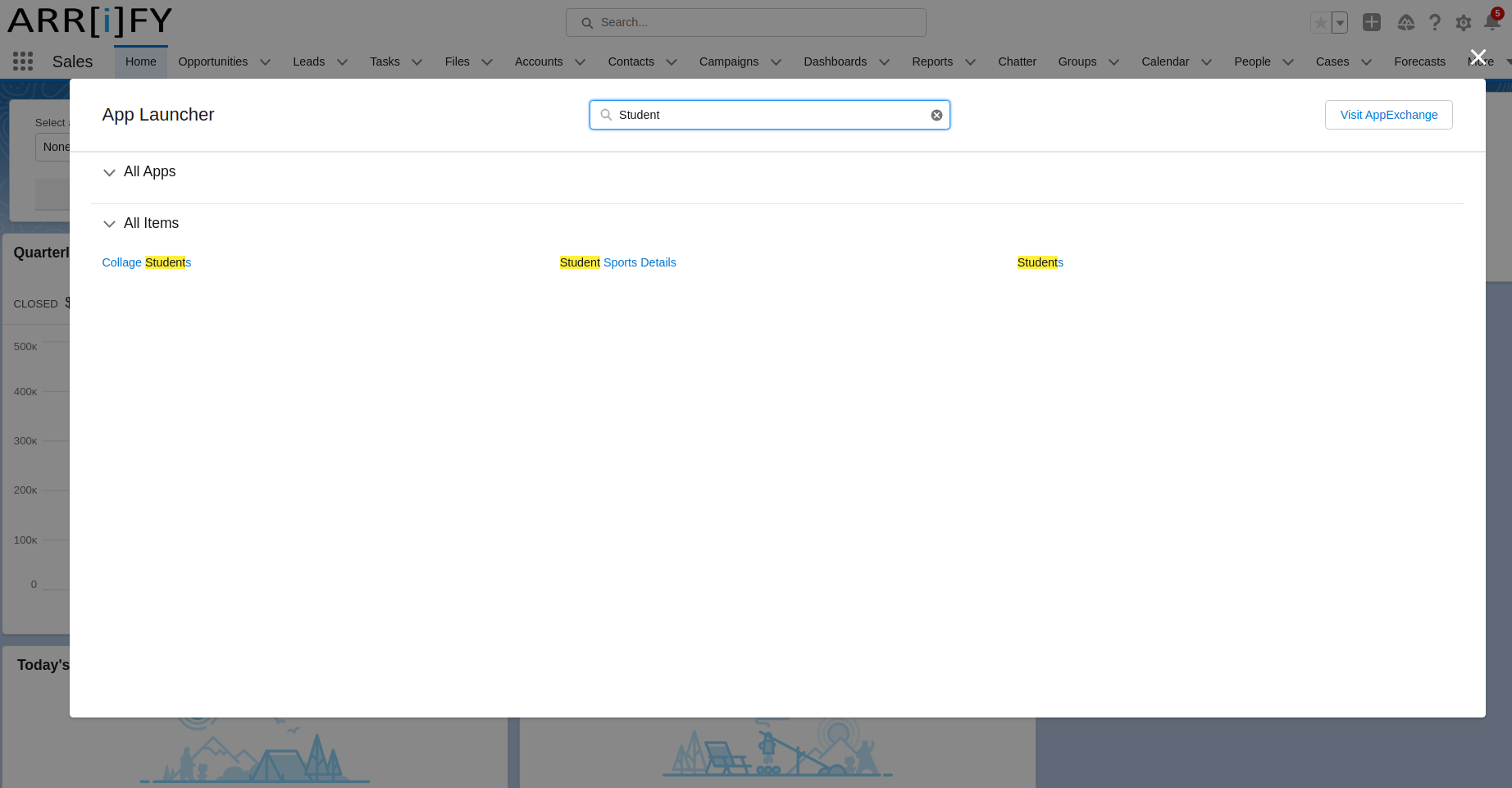Open the Files tab
The height and width of the screenshot is (788, 1512).
click(x=457, y=61)
